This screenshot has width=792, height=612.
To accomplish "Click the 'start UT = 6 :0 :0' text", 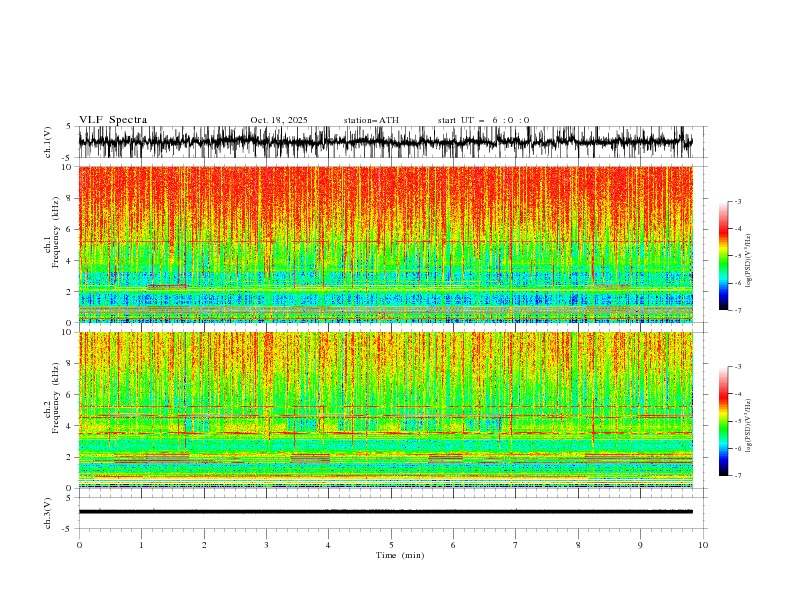I will click(x=483, y=120).
